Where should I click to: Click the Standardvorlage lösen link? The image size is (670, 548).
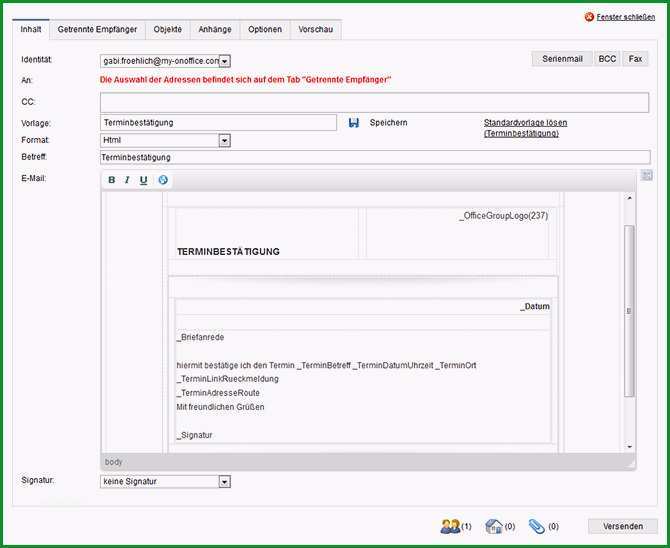[526, 128]
